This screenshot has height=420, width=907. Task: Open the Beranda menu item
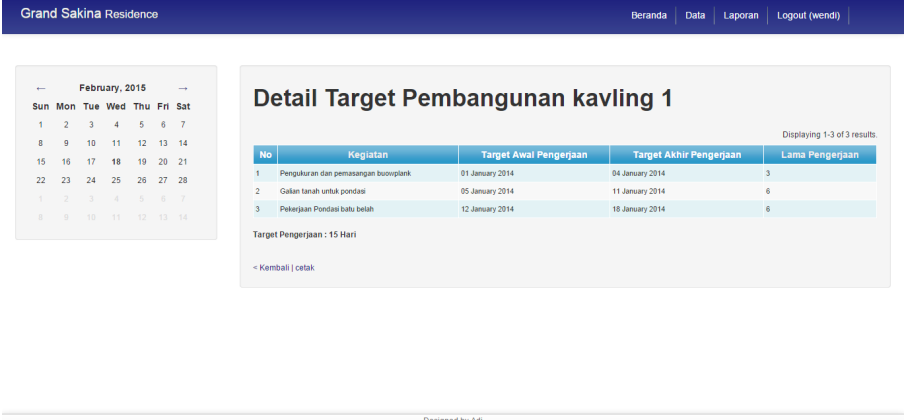pos(648,15)
